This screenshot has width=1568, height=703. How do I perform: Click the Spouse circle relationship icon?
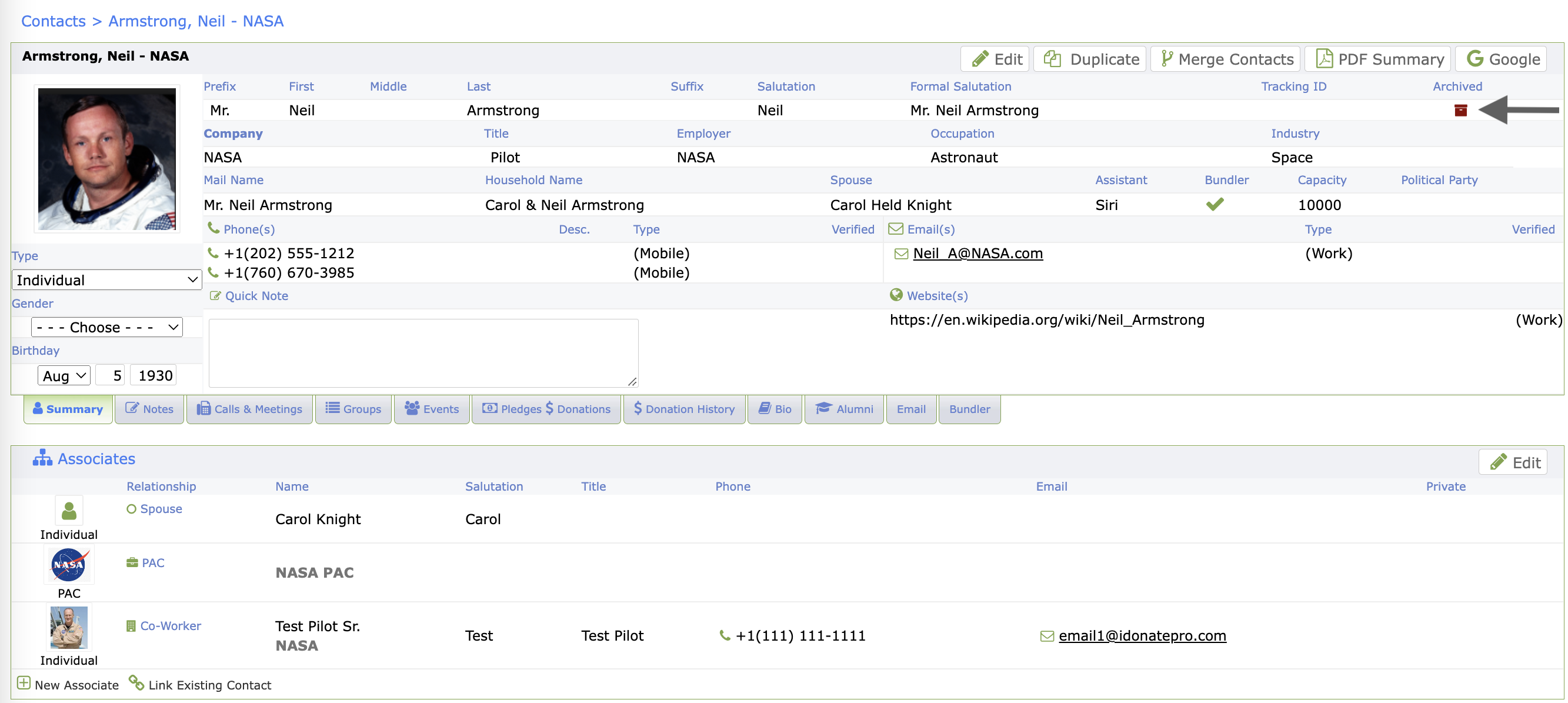pyautogui.click(x=131, y=509)
